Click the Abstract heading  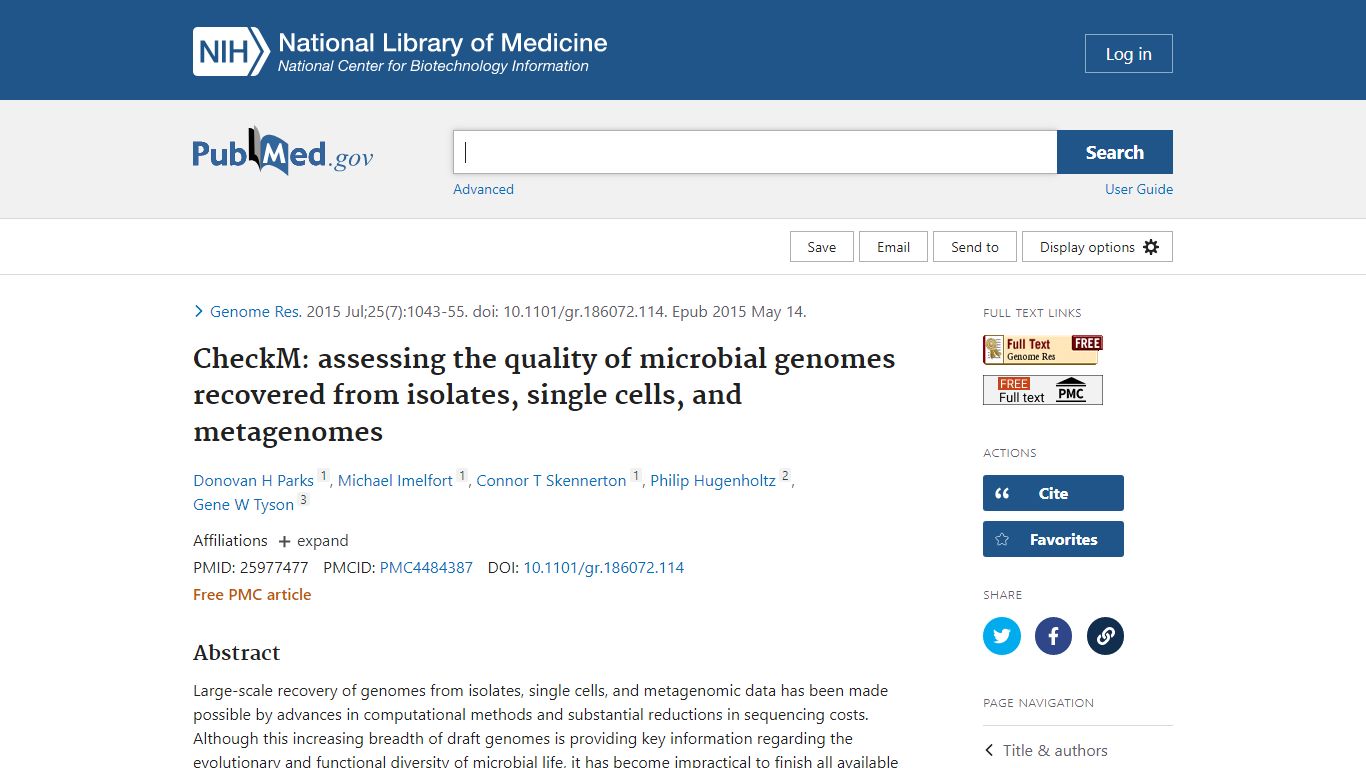tap(237, 653)
